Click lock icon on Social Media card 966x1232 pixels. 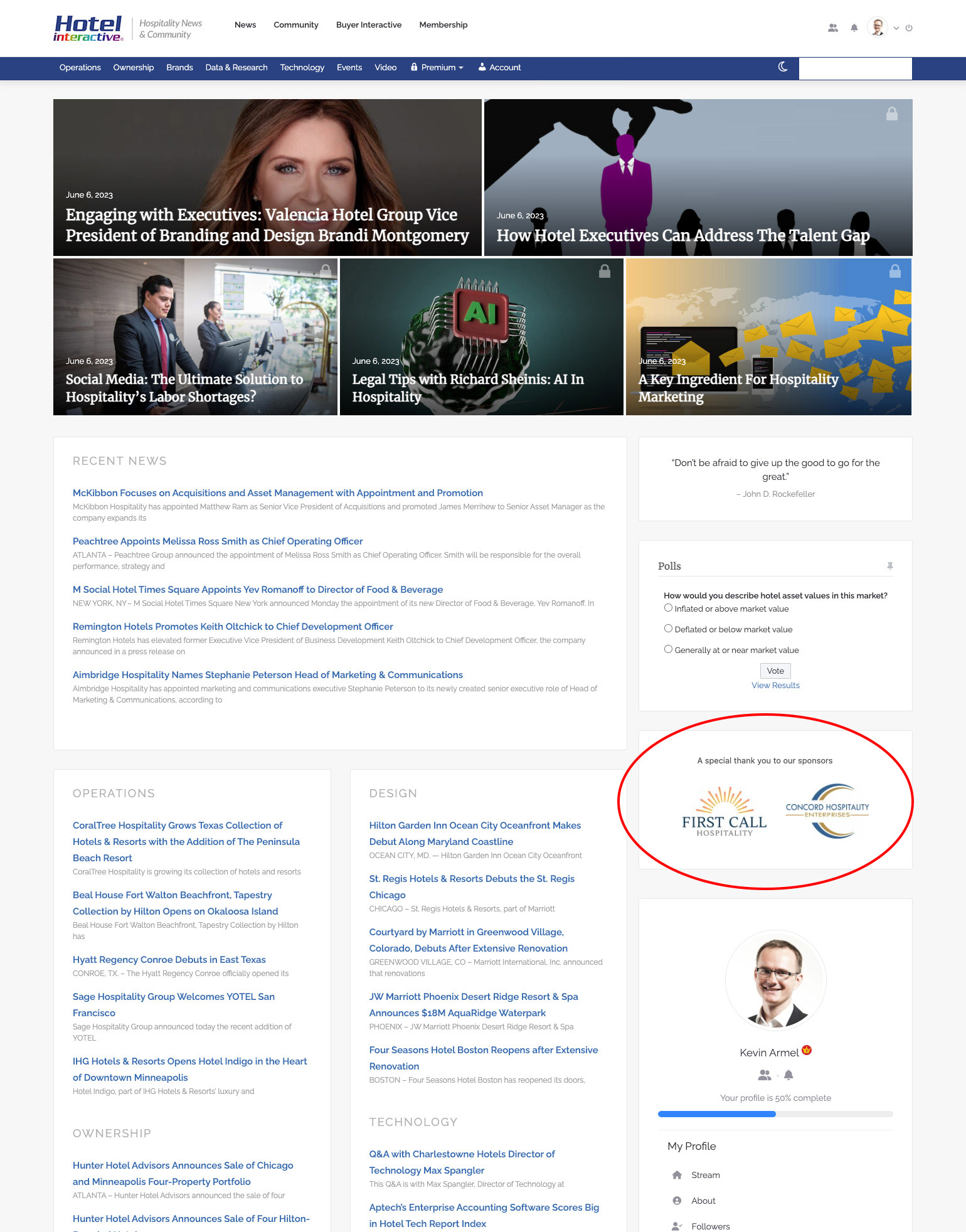tap(326, 271)
